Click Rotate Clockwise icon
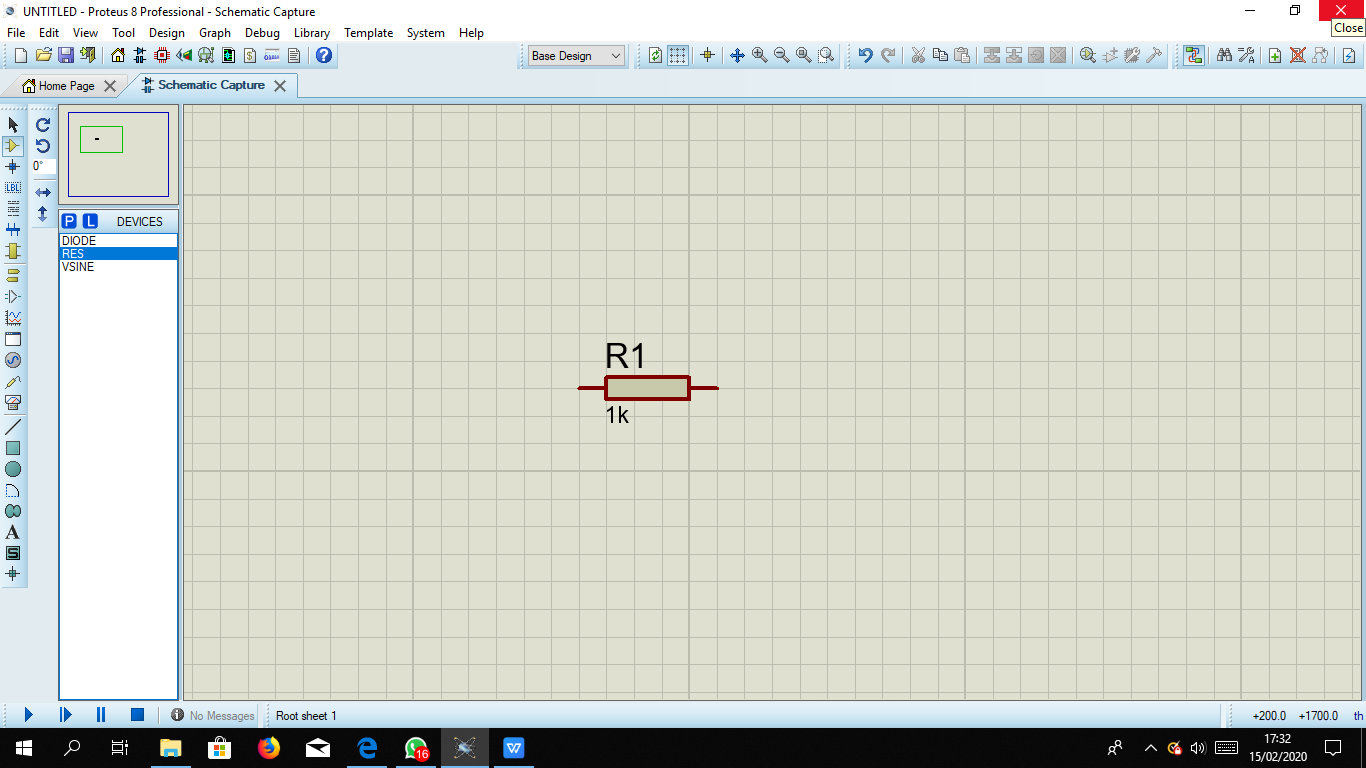 click(x=43, y=125)
